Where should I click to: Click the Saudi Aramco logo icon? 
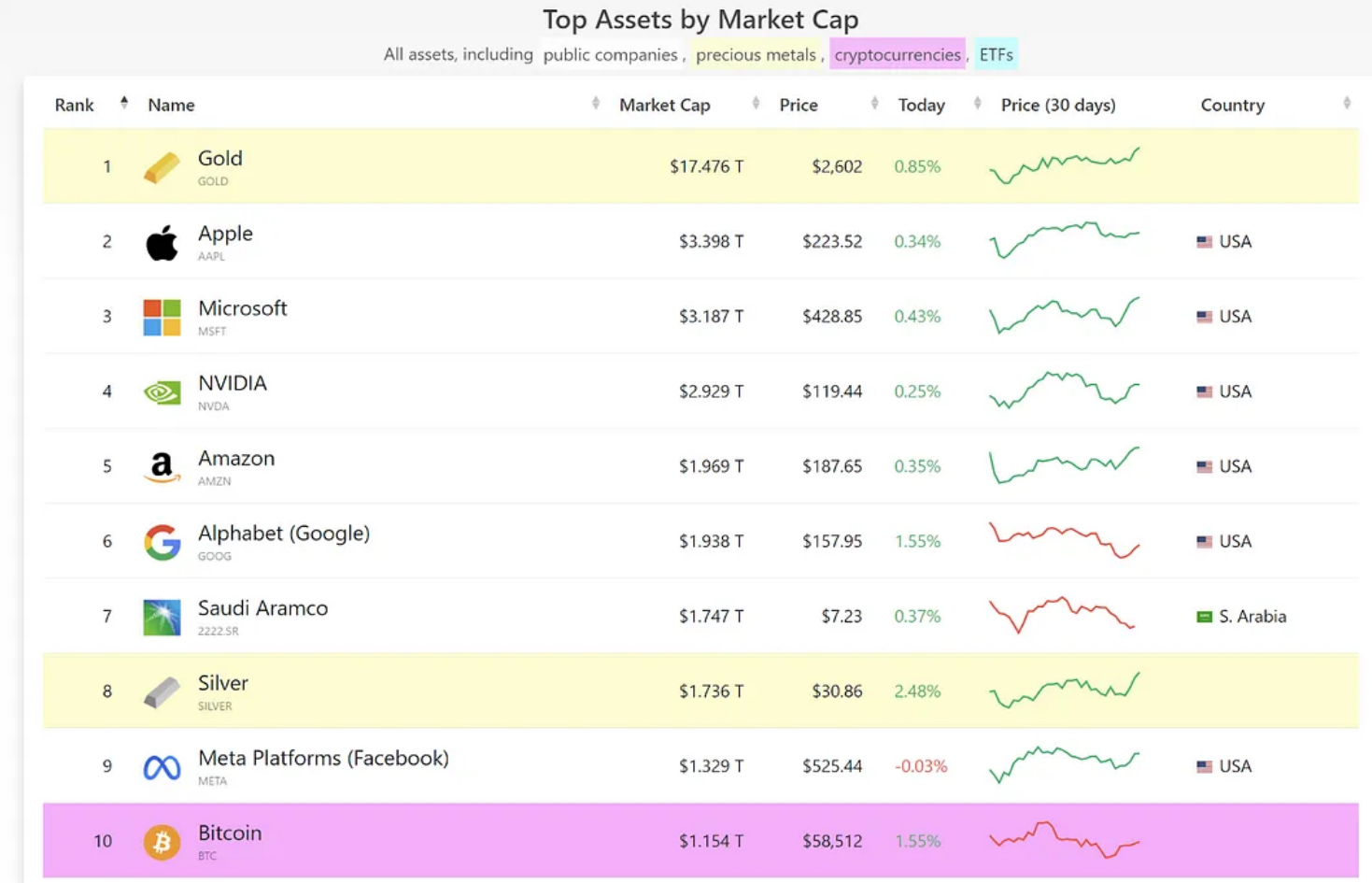click(162, 617)
